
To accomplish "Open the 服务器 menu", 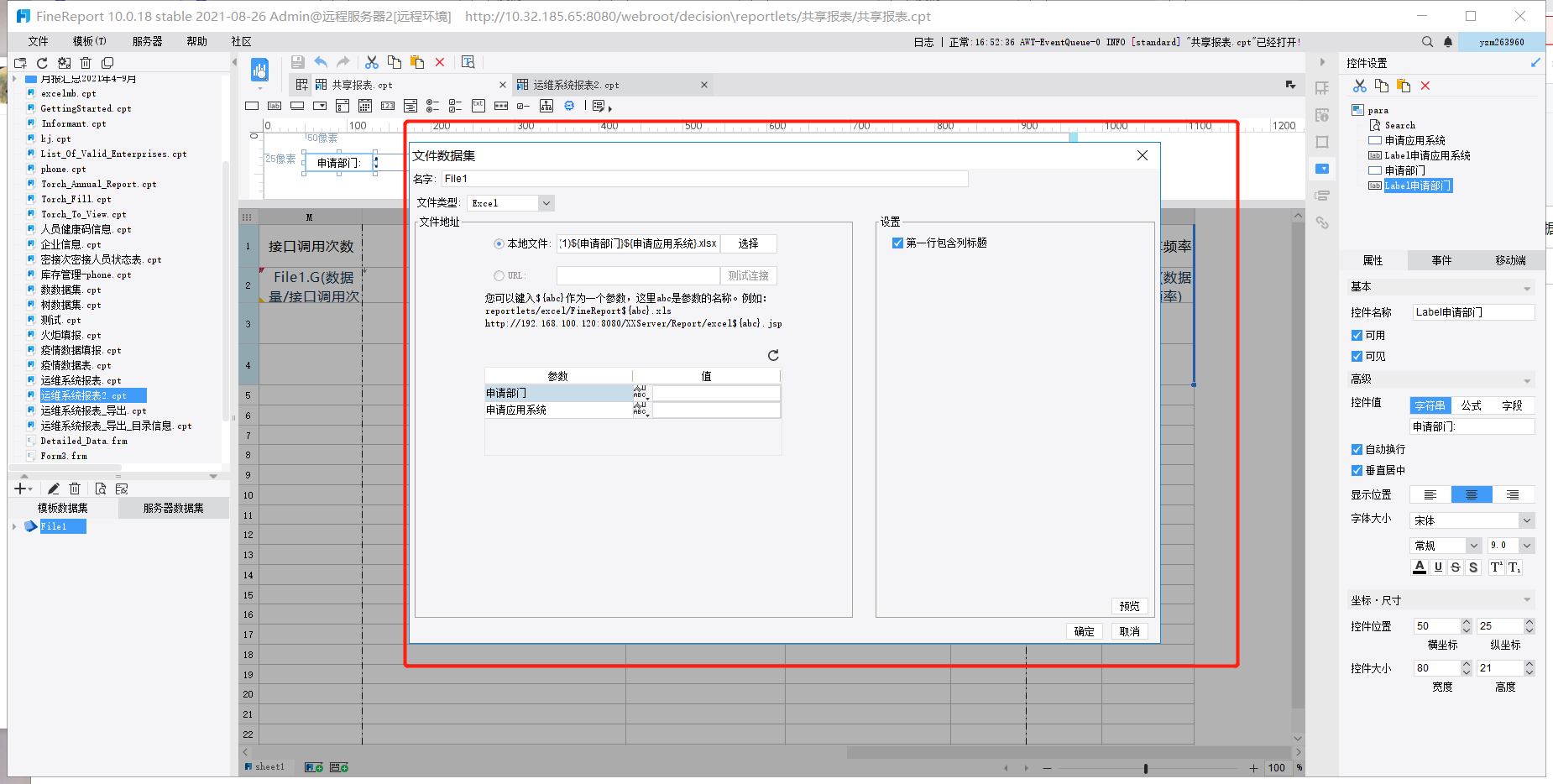I will click(x=147, y=41).
